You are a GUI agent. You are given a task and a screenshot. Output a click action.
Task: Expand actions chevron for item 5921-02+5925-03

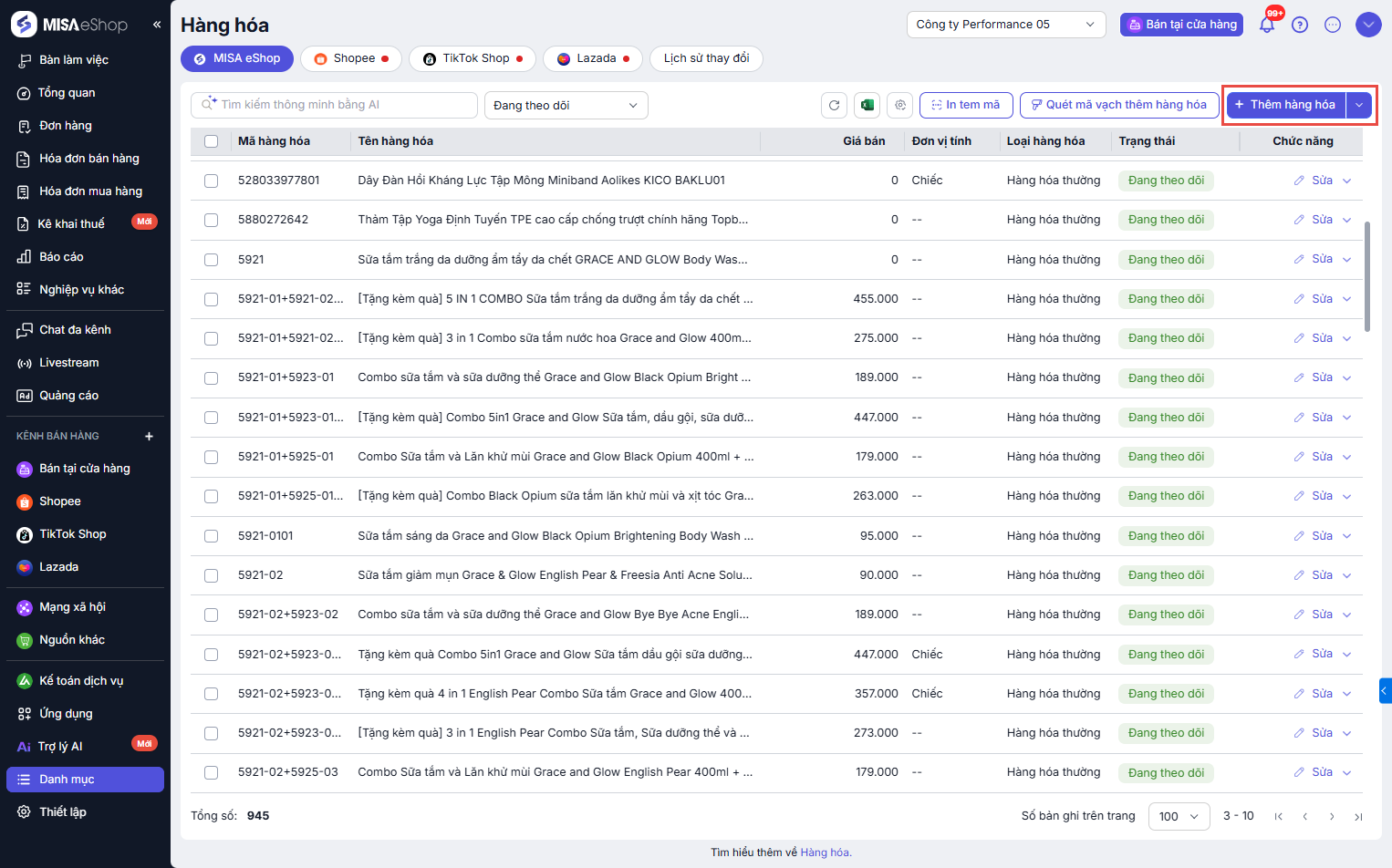pyautogui.click(x=1347, y=772)
